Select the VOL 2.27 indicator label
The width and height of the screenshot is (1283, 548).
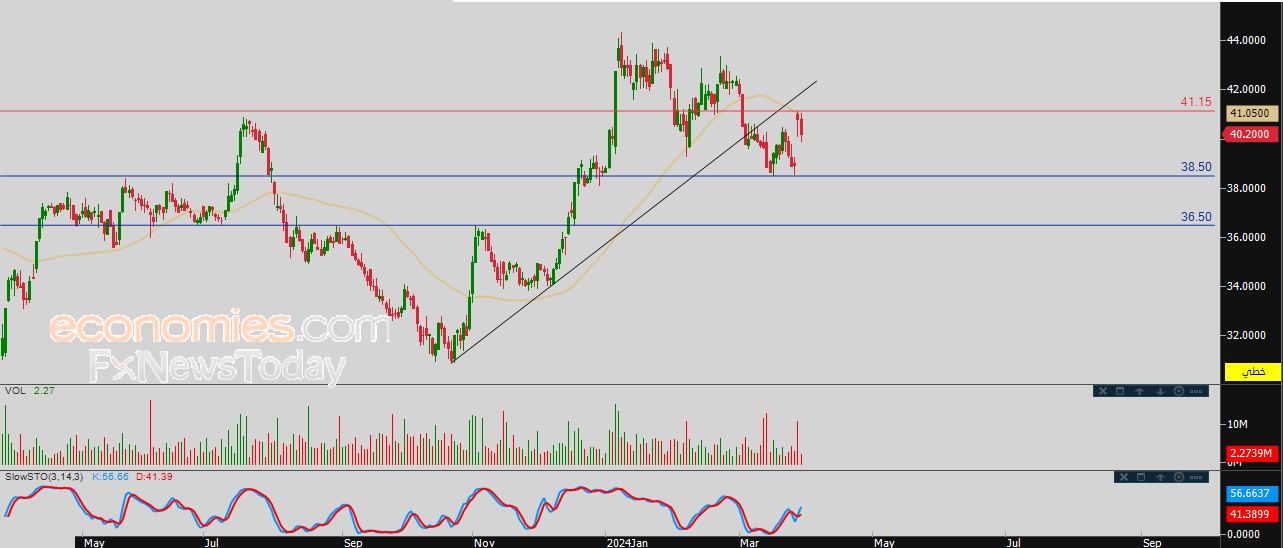point(29,390)
